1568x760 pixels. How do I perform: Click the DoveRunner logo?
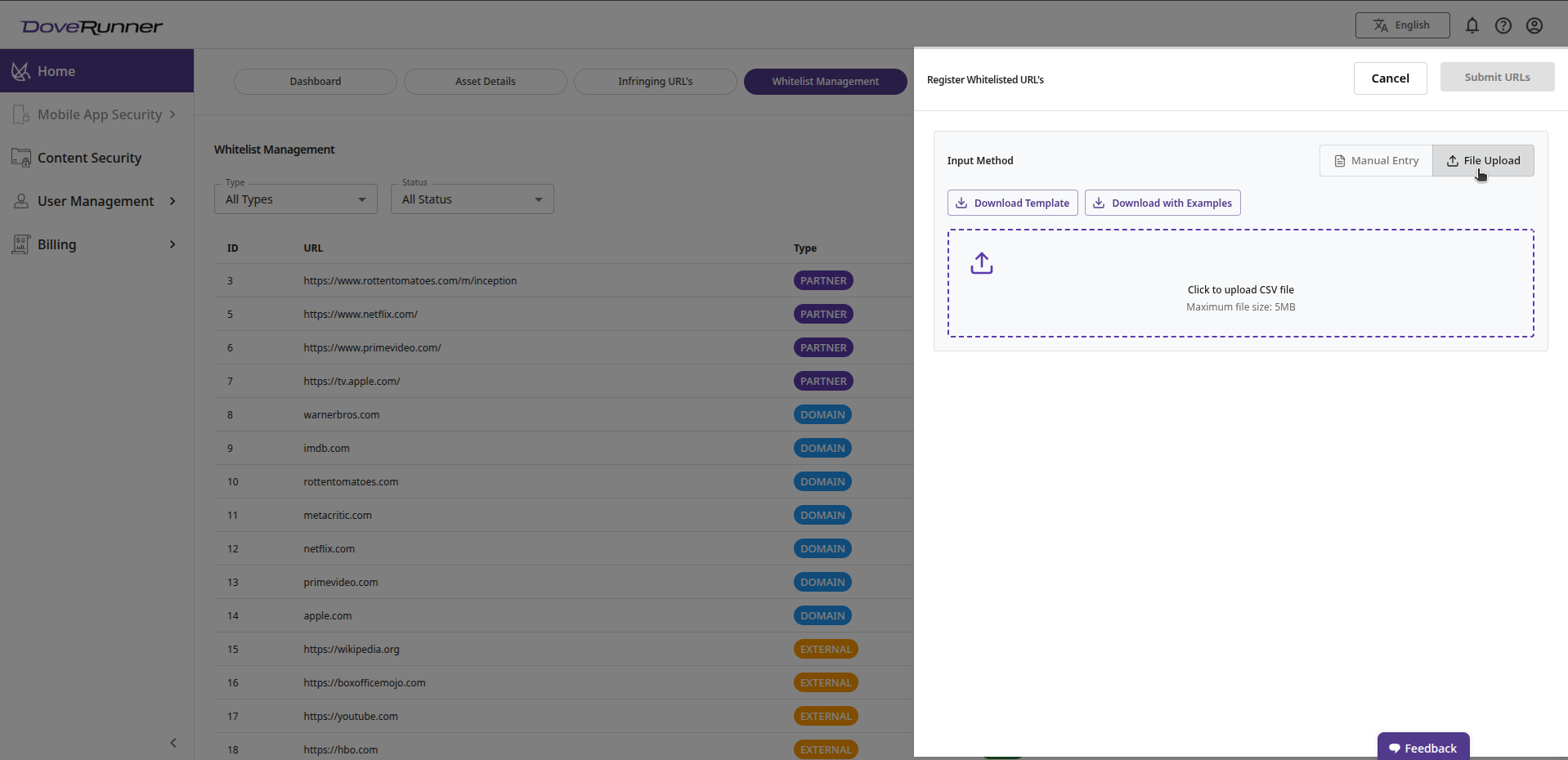pos(92,25)
